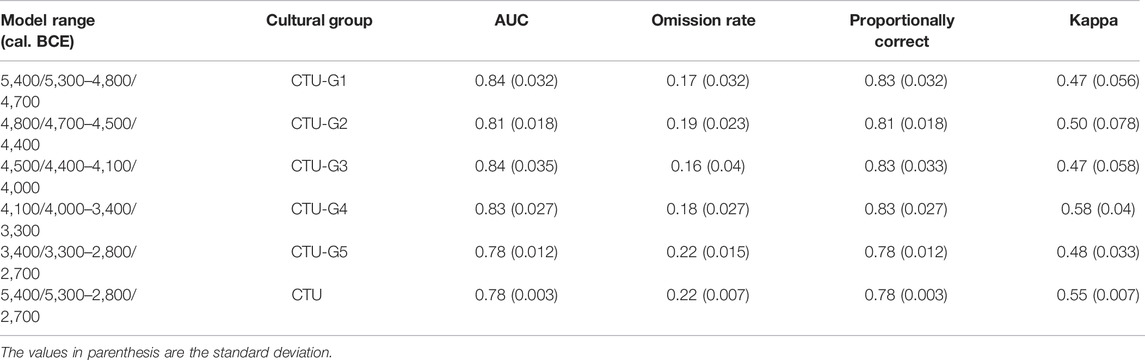
Task: Select the Omission rate column header
Action: [703, 21]
